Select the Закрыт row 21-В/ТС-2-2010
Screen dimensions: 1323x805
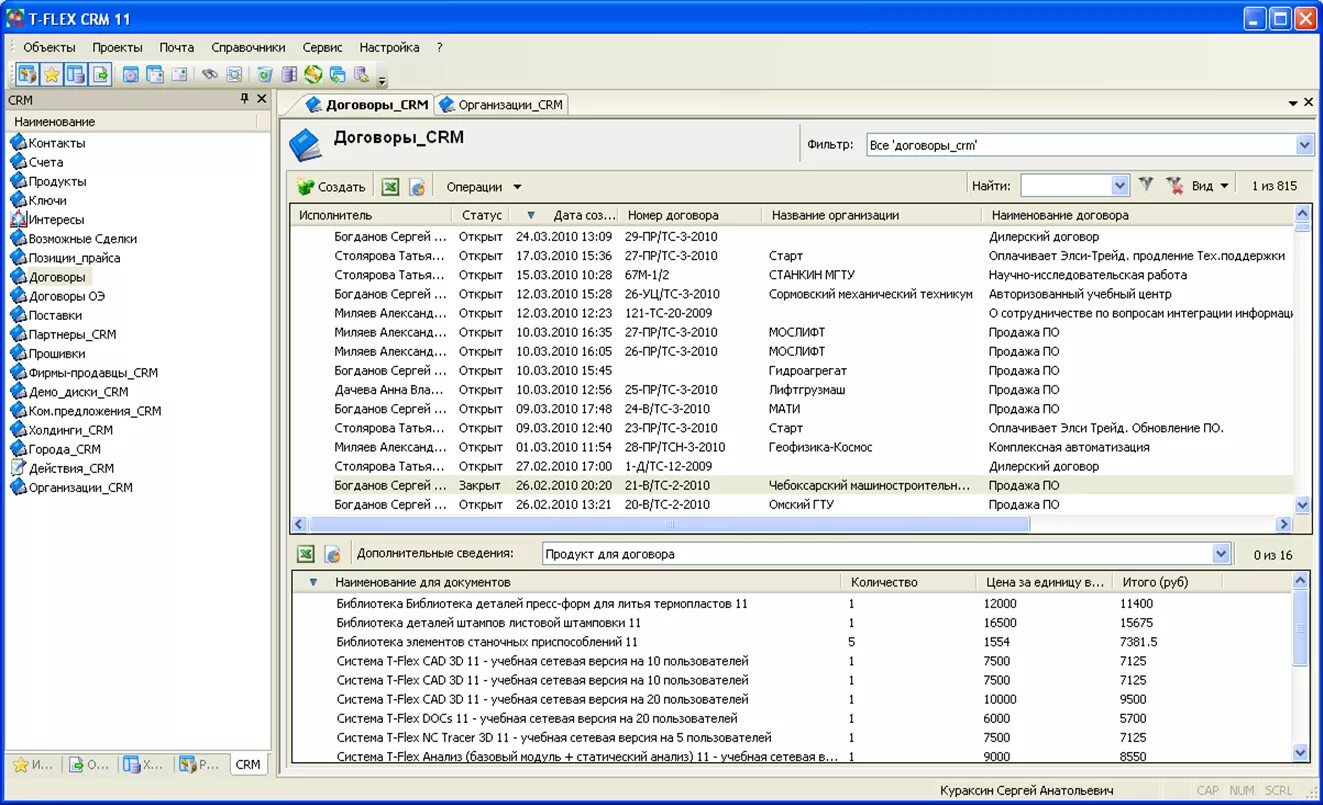[792, 485]
